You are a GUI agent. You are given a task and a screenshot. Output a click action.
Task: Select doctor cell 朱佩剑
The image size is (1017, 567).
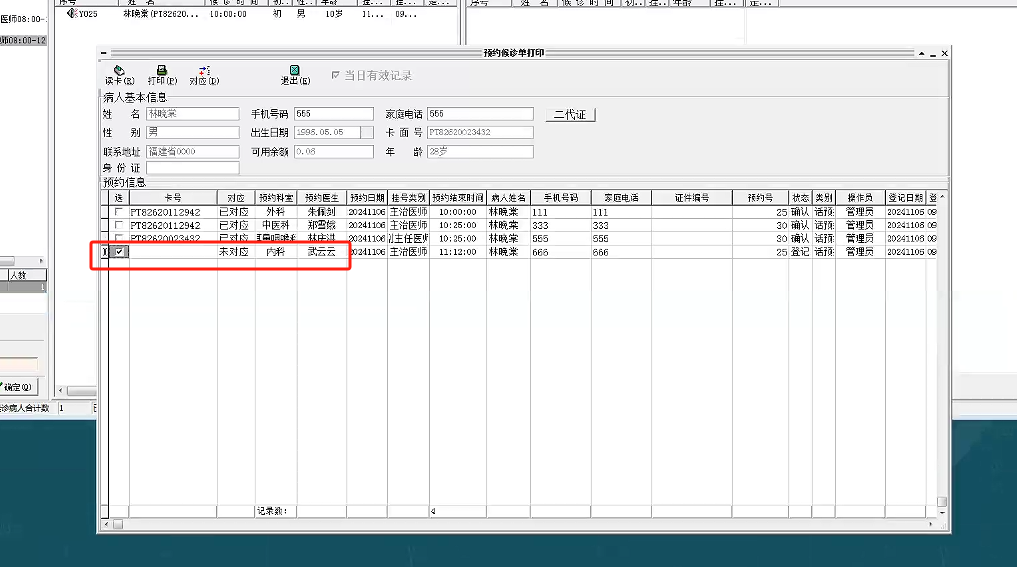[322, 212]
